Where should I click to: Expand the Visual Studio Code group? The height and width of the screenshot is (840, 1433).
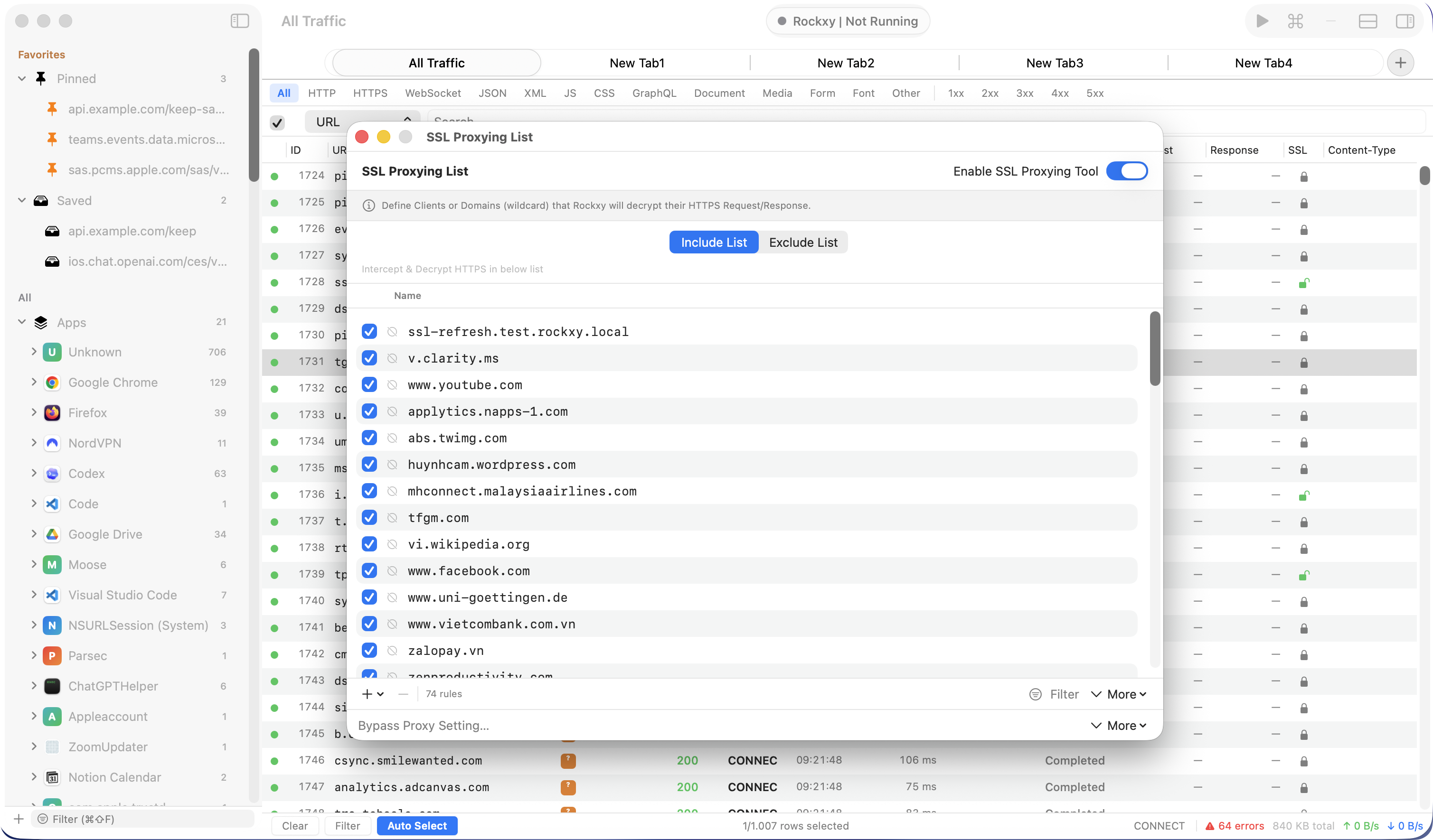click(x=34, y=595)
